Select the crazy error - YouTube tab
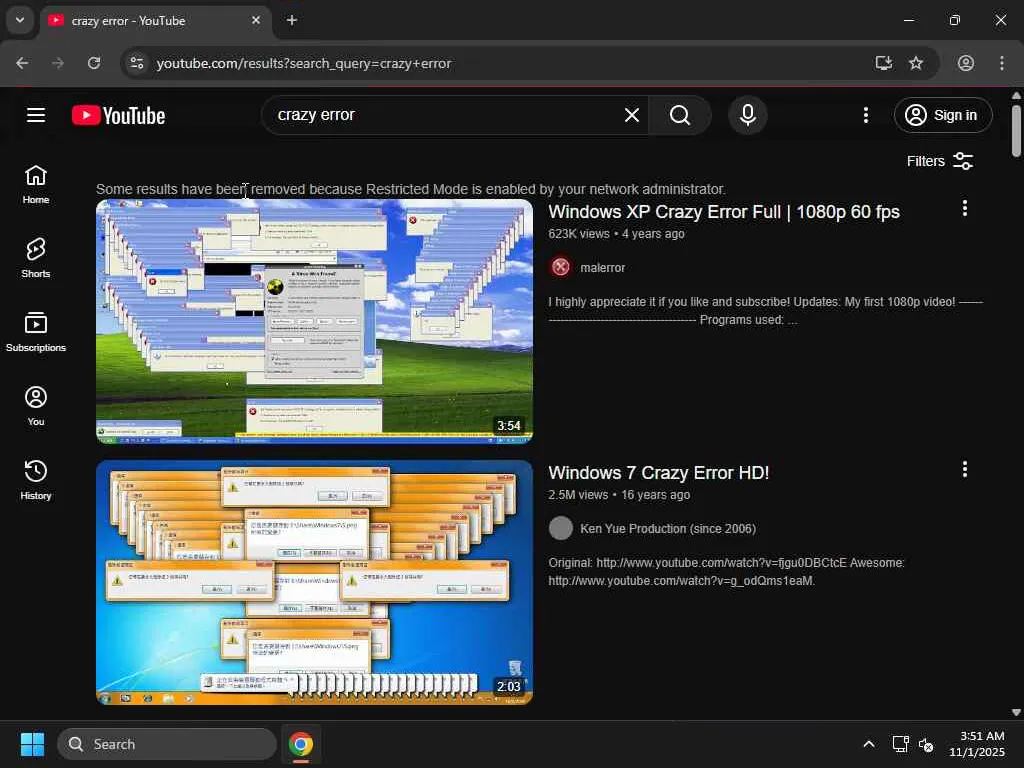This screenshot has height=768, width=1024. click(157, 21)
